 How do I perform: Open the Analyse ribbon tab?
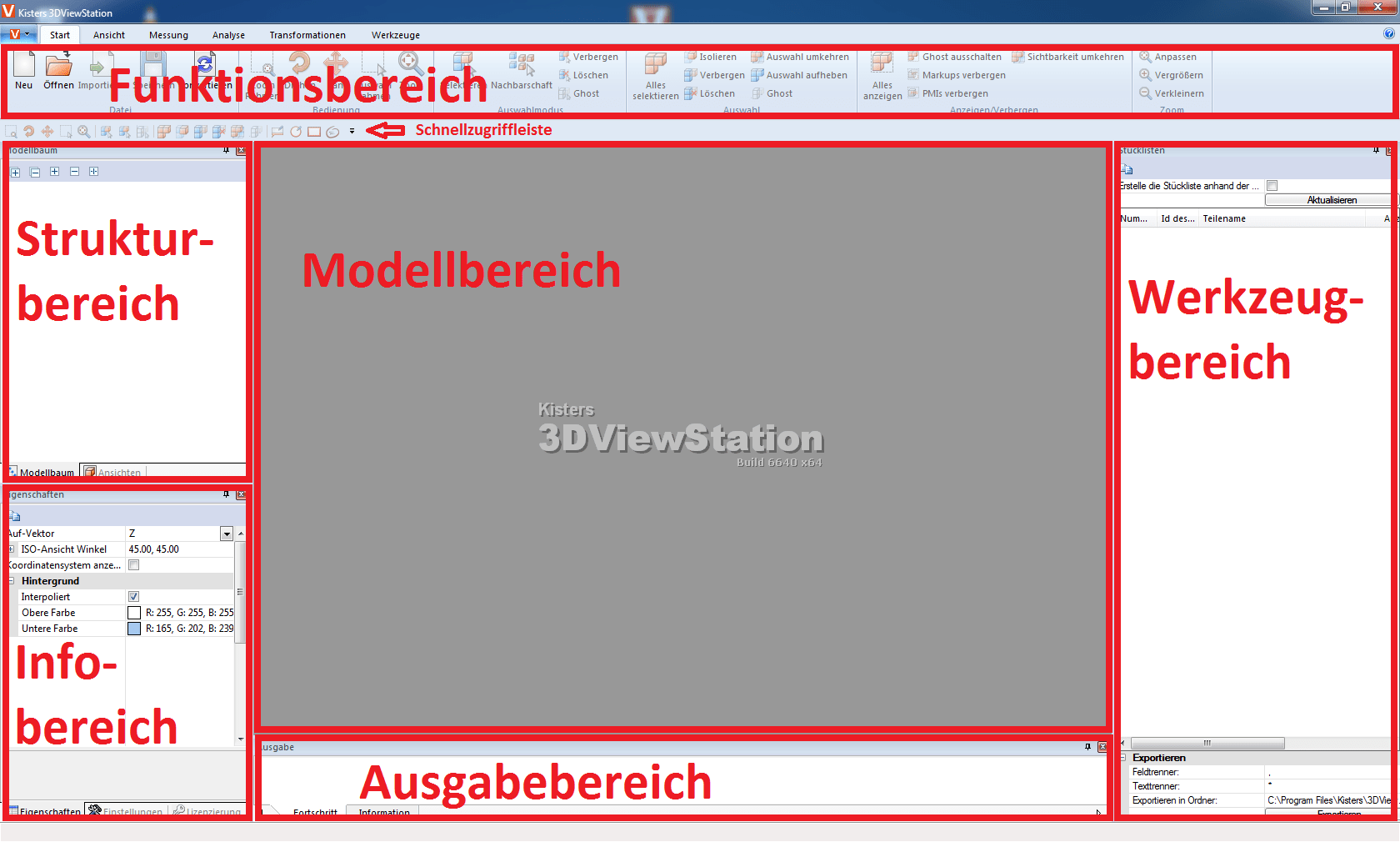pyautogui.click(x=228, y=35)
